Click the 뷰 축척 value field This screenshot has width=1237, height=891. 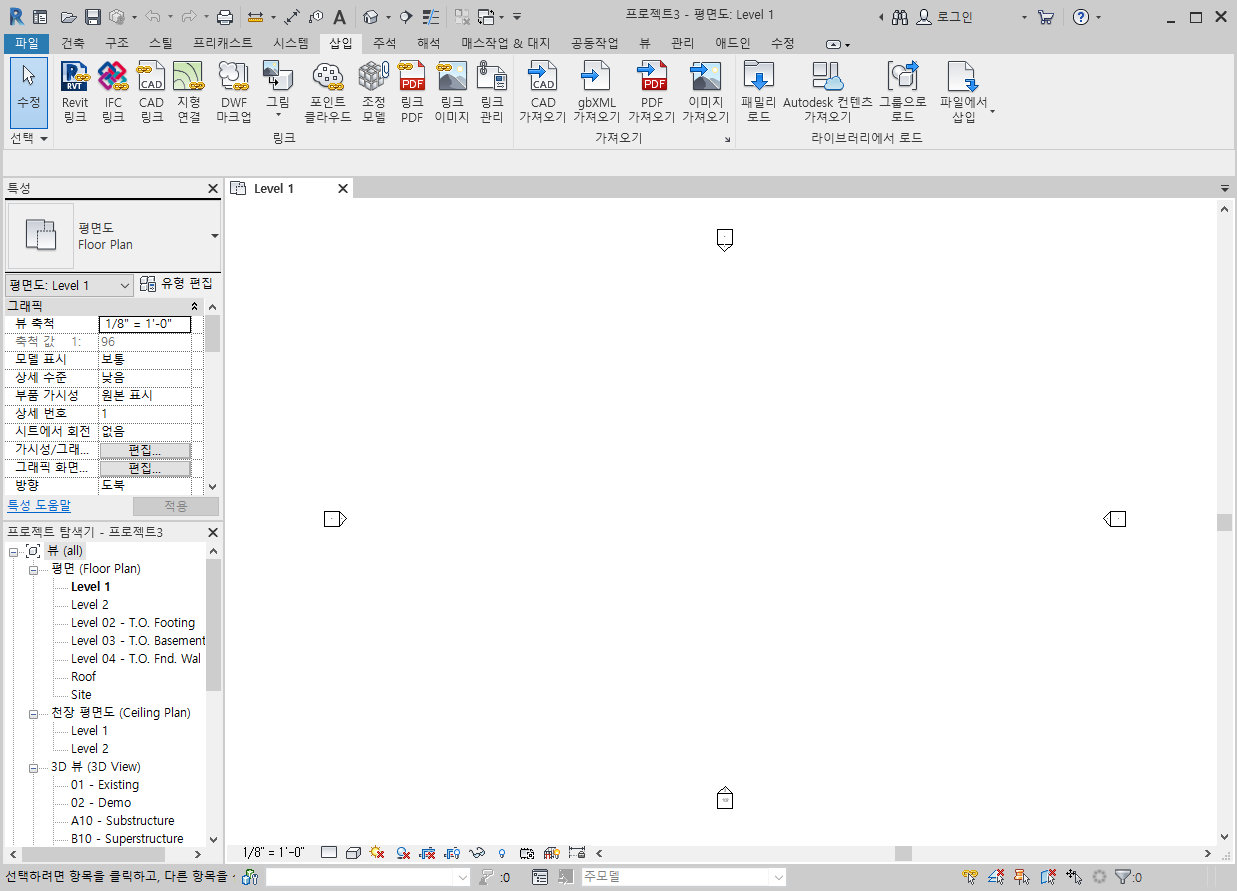click(145, 324)
